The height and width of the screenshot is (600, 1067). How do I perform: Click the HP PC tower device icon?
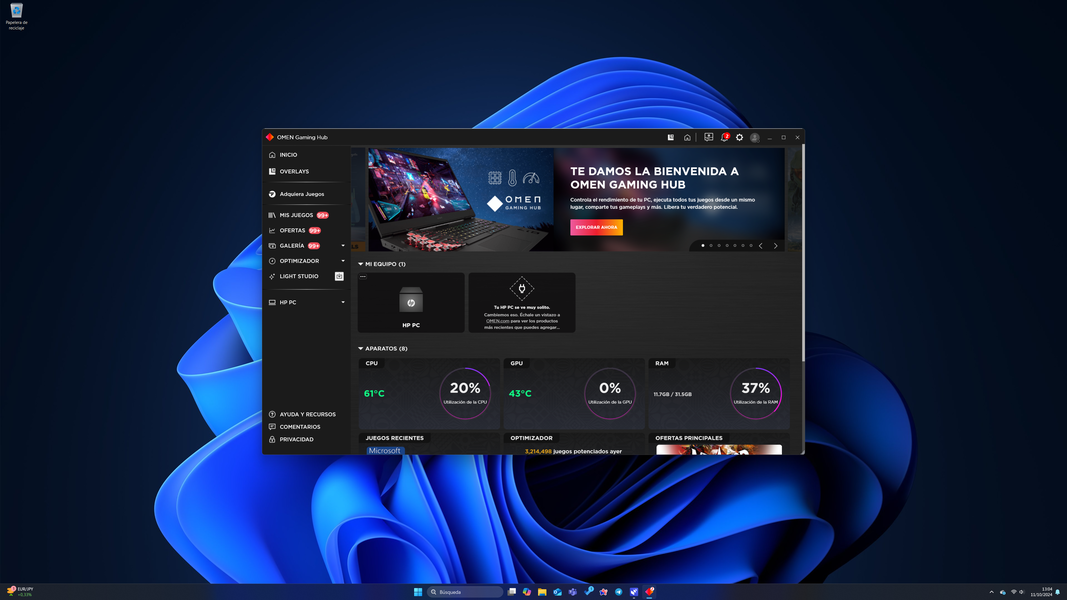coord(411,301)
